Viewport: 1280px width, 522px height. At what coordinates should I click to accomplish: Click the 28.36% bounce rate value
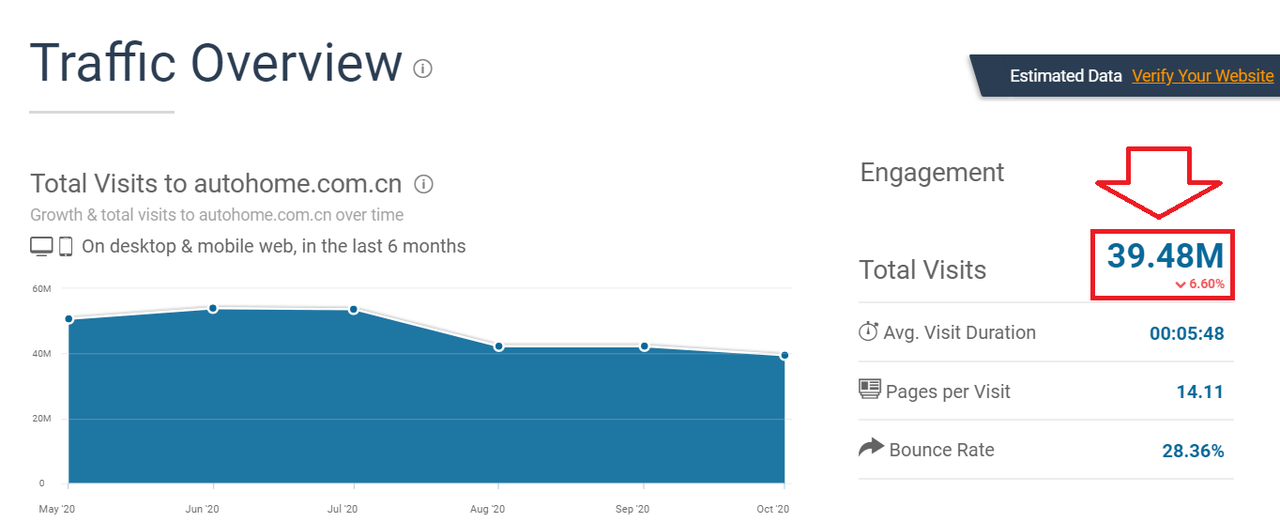1193,451
